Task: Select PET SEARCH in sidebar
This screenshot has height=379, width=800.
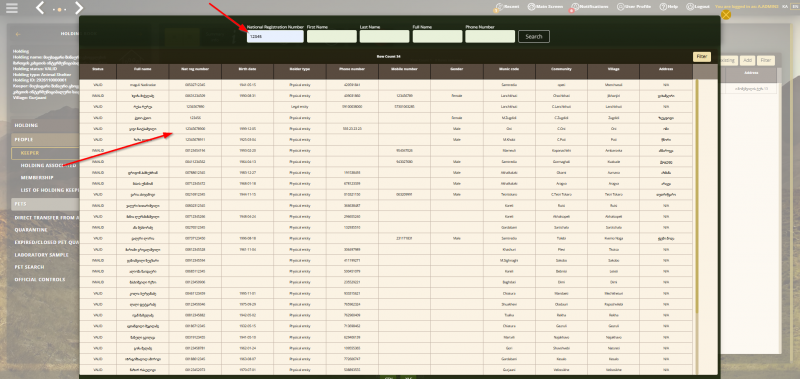Action: [x=29, y=267]
